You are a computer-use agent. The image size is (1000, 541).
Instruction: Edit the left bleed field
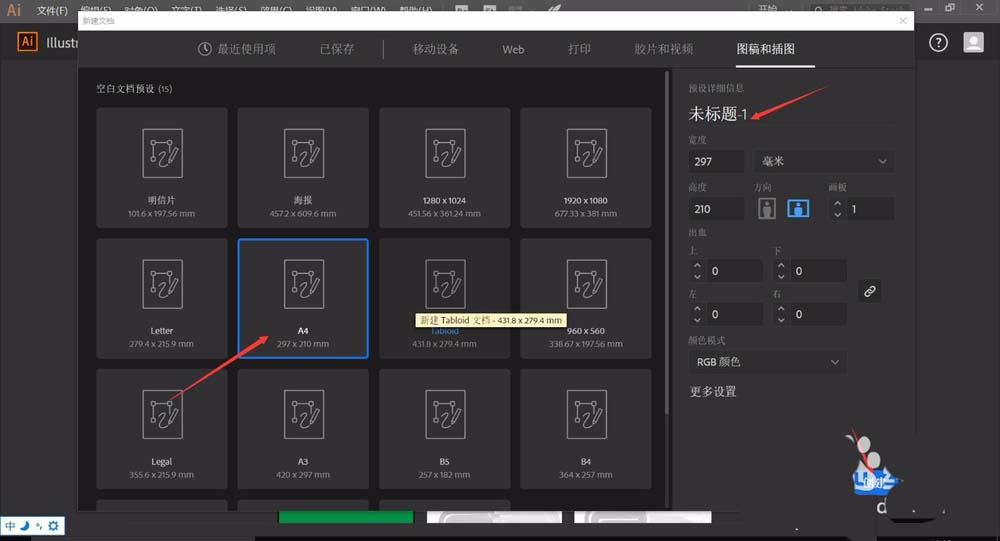click(733, 314)
